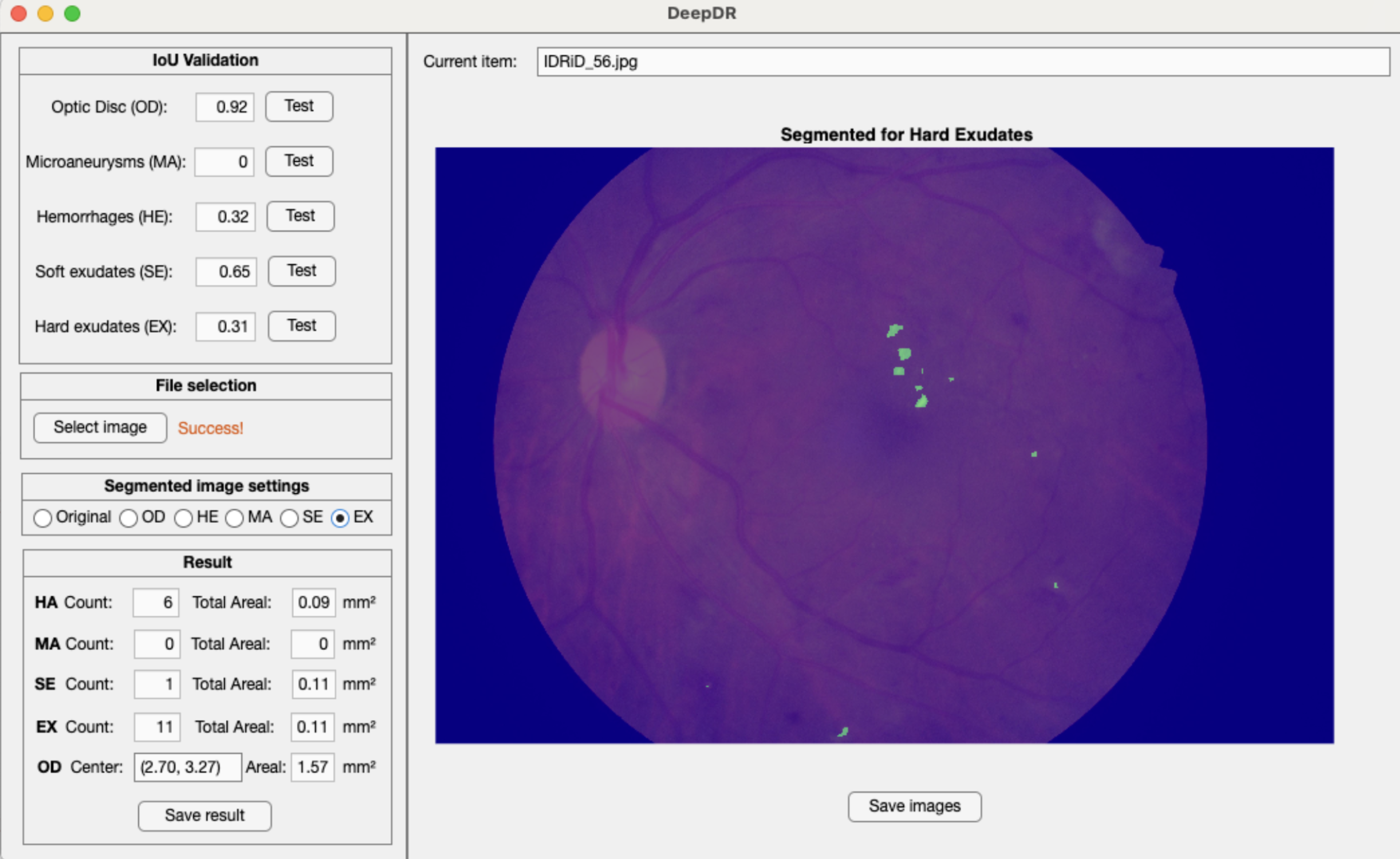Run Test for Hemorrhages (HE)
The height and width of the screenshot is (859, 1400).
pos(300,216)
